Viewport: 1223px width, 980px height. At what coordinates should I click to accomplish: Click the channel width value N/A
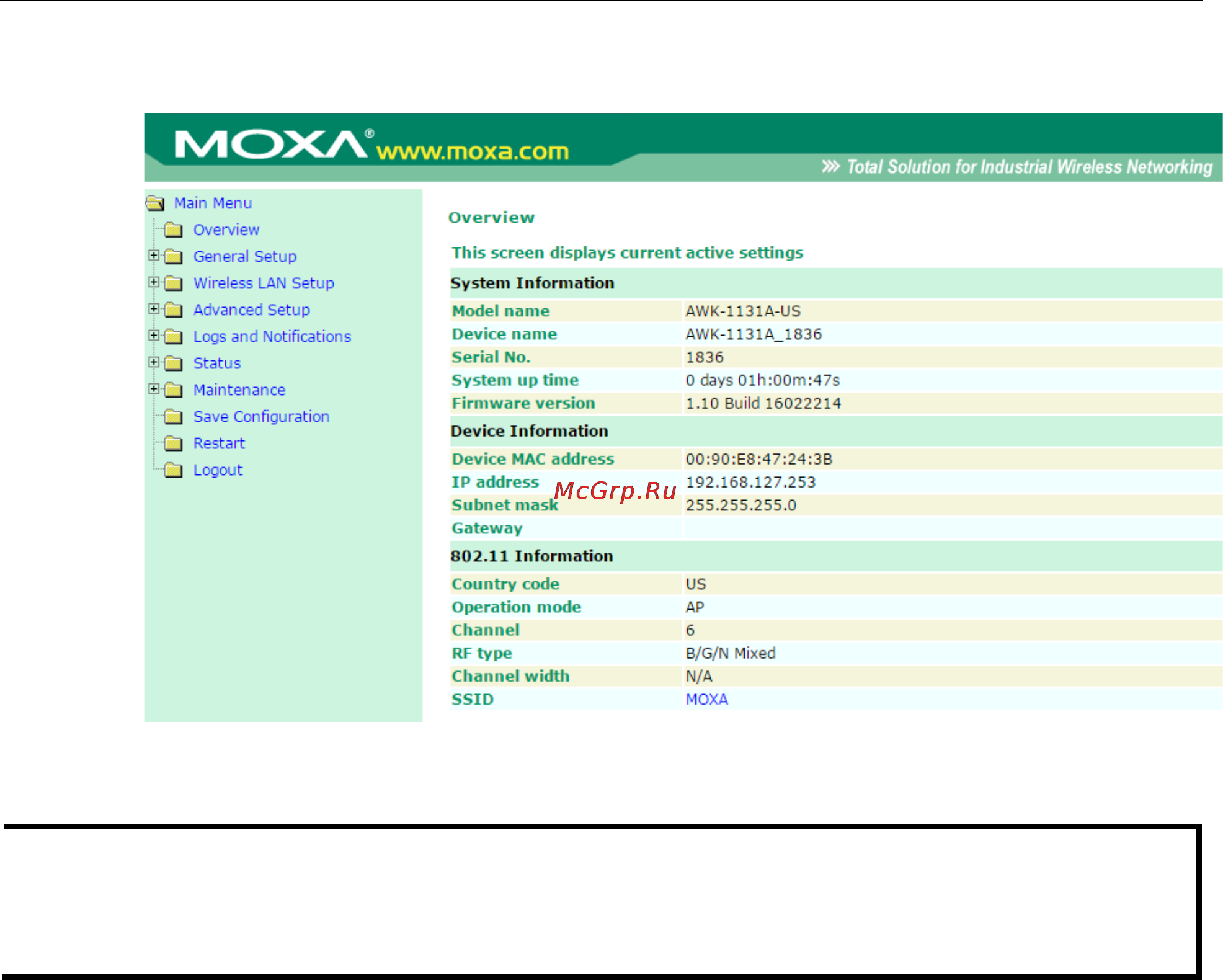tap(699, 676)
